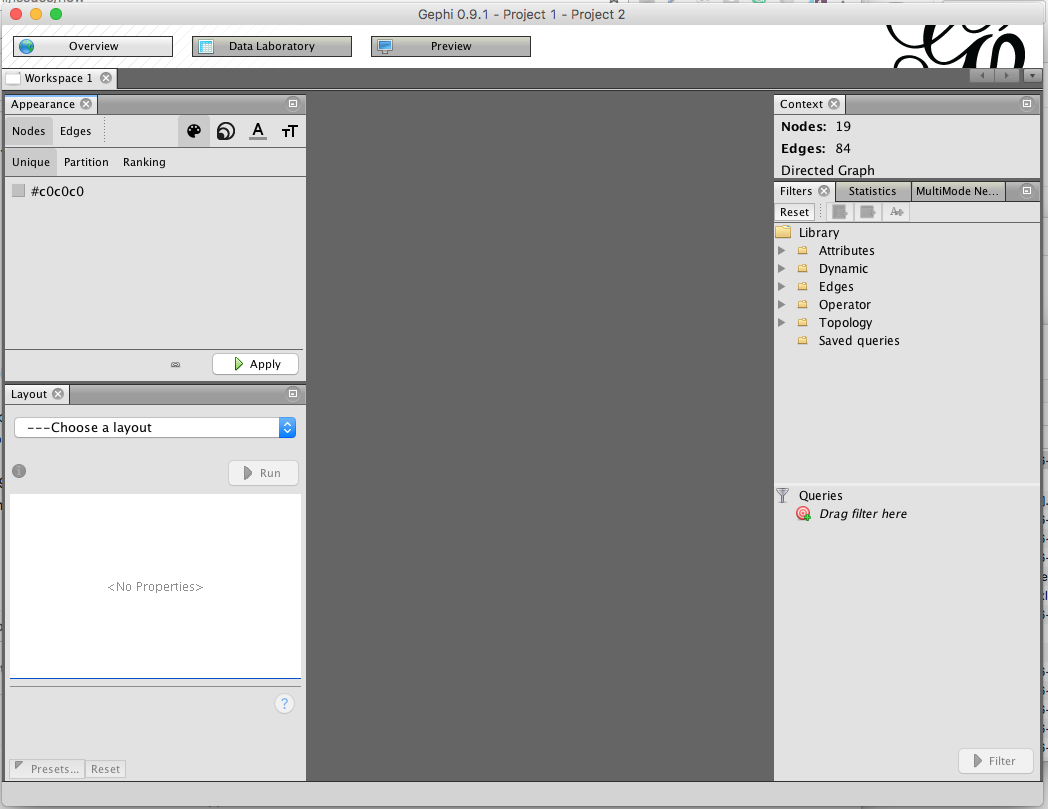
Task: Click the #c0c0c0 color swatch
Action: pyautogui.click(x=17, y=190)
